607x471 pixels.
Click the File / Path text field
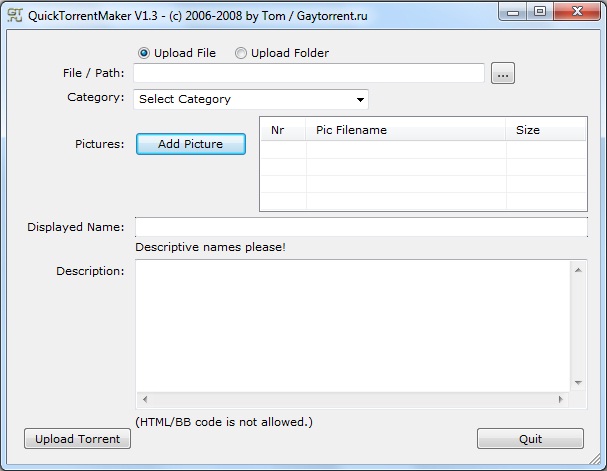[x=308, y=73]
